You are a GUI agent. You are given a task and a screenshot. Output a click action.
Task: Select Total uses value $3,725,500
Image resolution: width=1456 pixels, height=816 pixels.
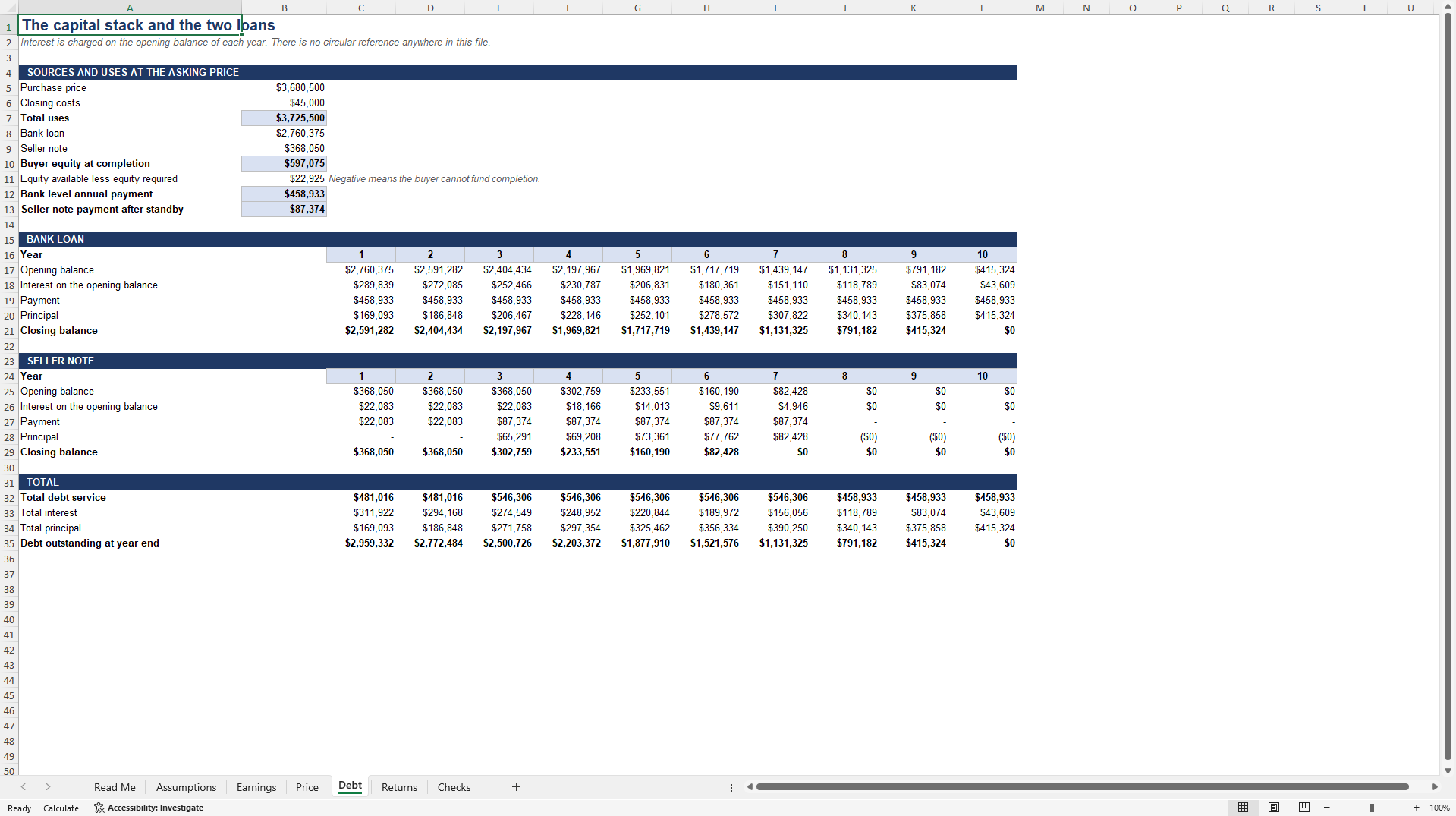(285, 118)
